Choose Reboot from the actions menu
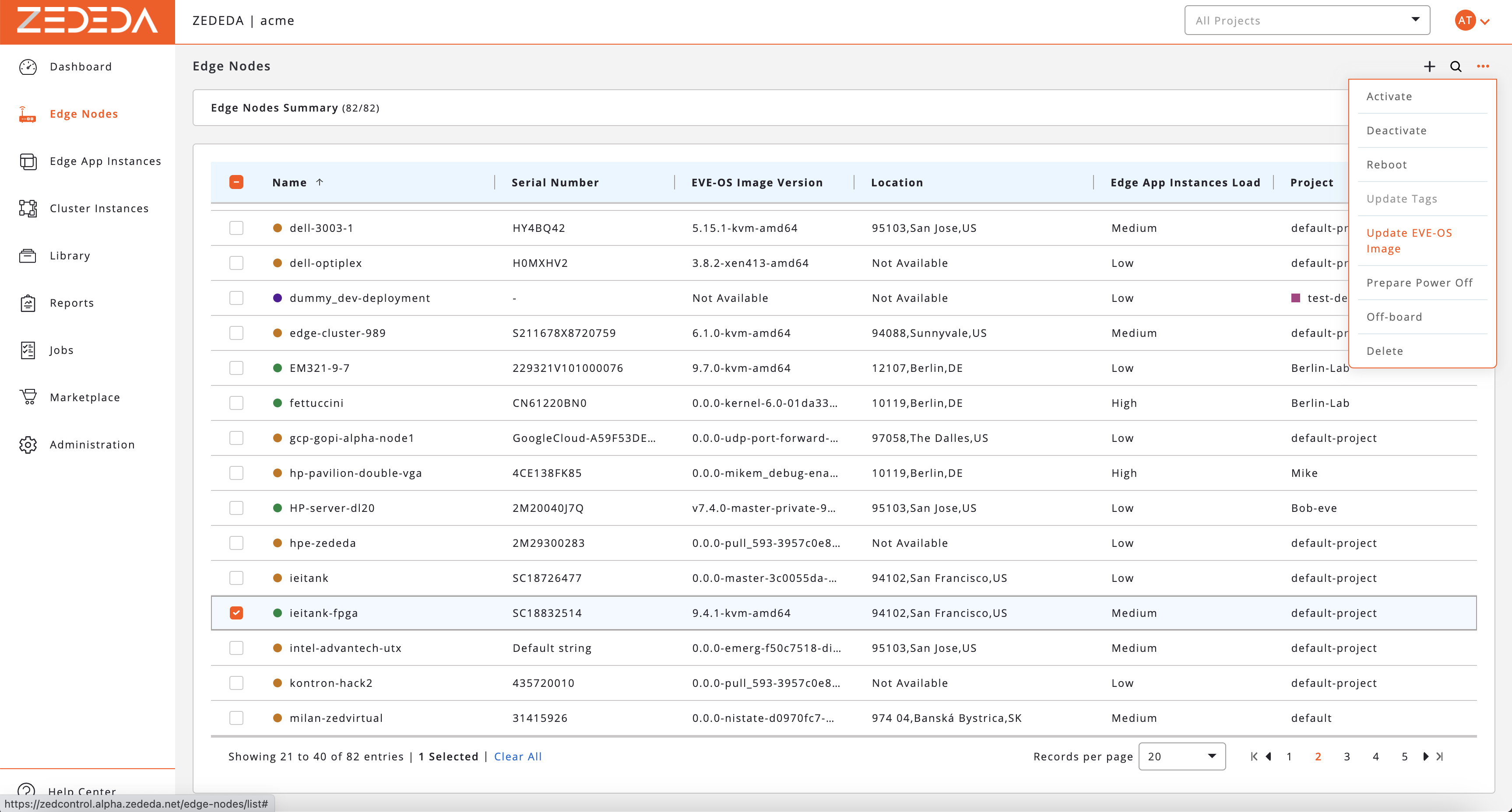The width and height of the screenshot is (1512, 812). coord(1387,164)
